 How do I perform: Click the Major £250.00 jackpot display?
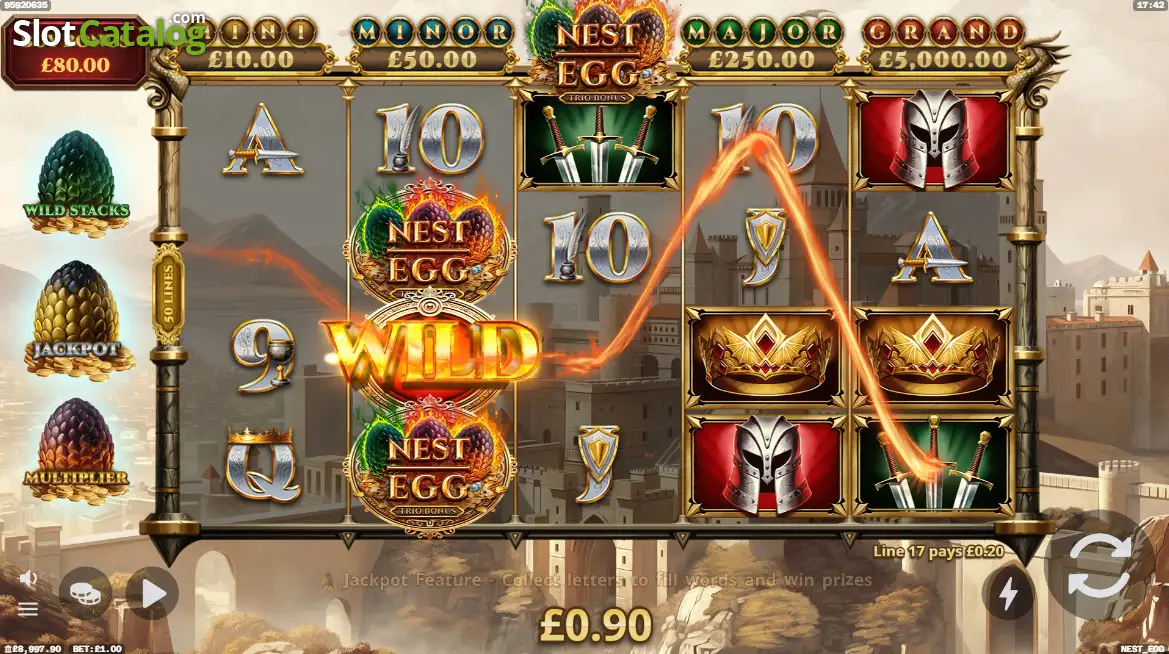click(762, 46)
